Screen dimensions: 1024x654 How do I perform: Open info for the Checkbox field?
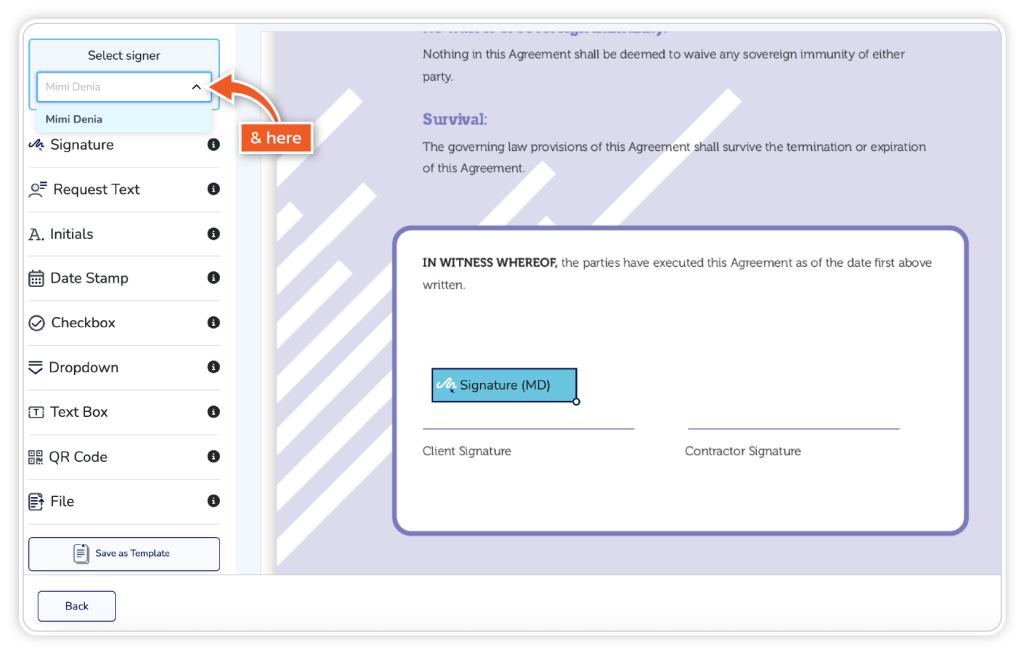(x=213, y=323)
